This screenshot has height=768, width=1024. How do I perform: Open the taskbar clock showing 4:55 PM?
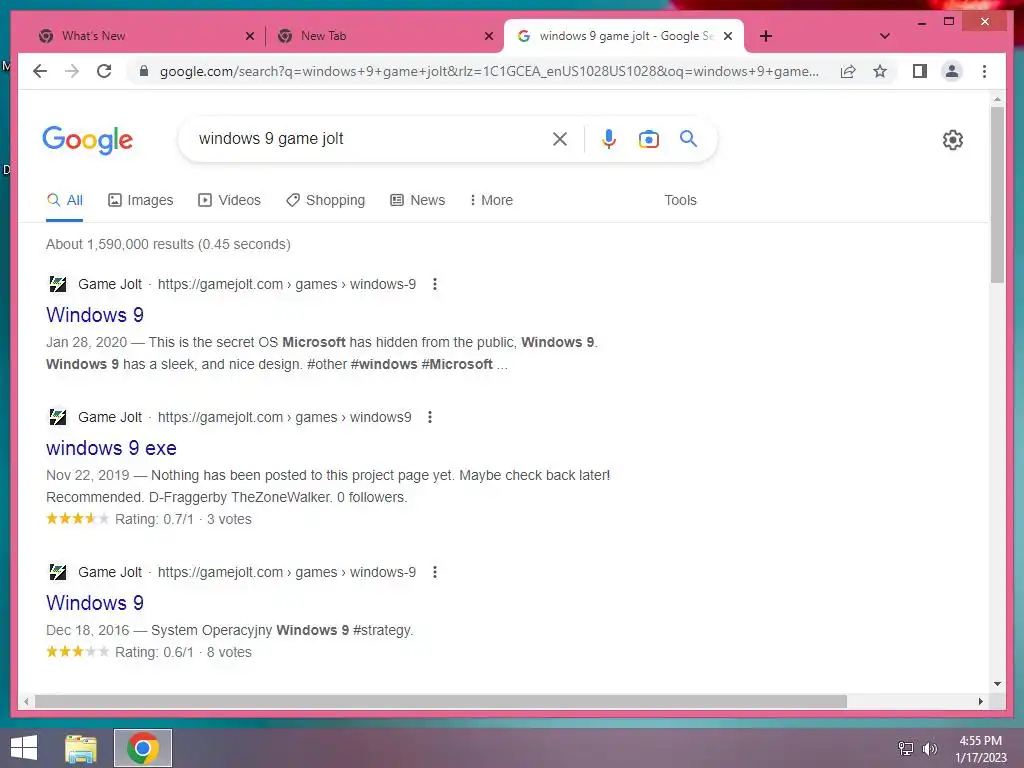pos(981,748)
